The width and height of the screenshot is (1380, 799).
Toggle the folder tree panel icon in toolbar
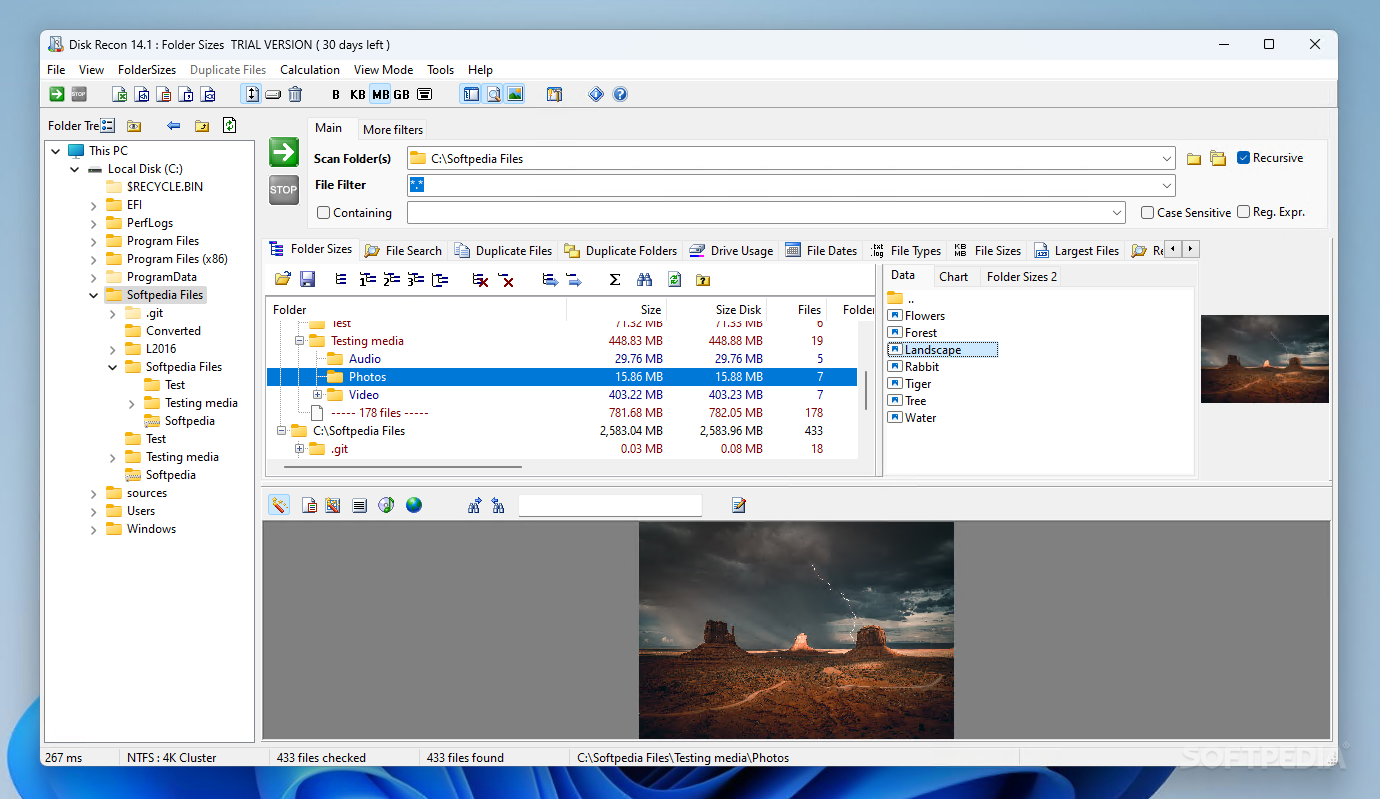point(471,94)
